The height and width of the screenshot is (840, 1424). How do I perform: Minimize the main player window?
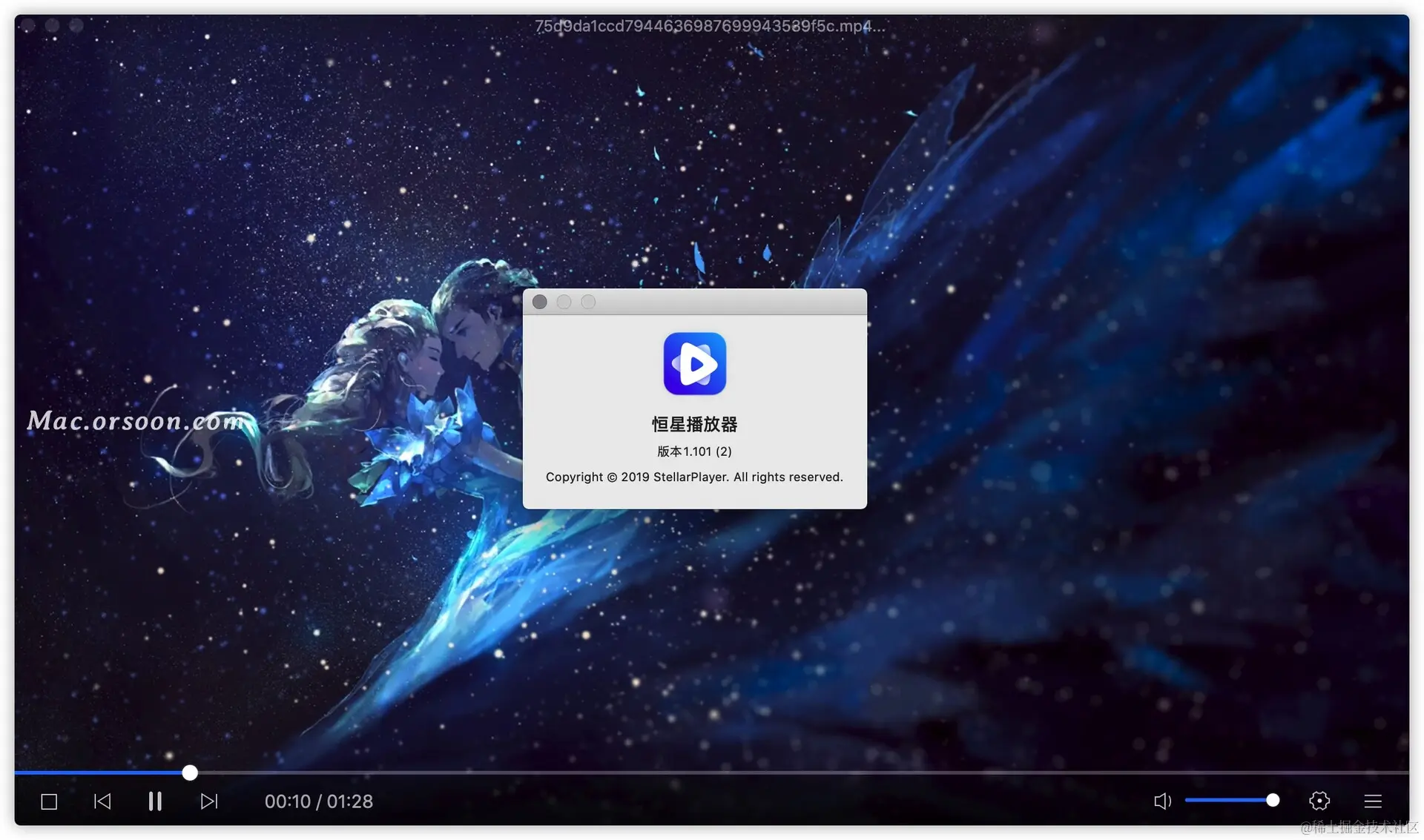coord(52,25)
